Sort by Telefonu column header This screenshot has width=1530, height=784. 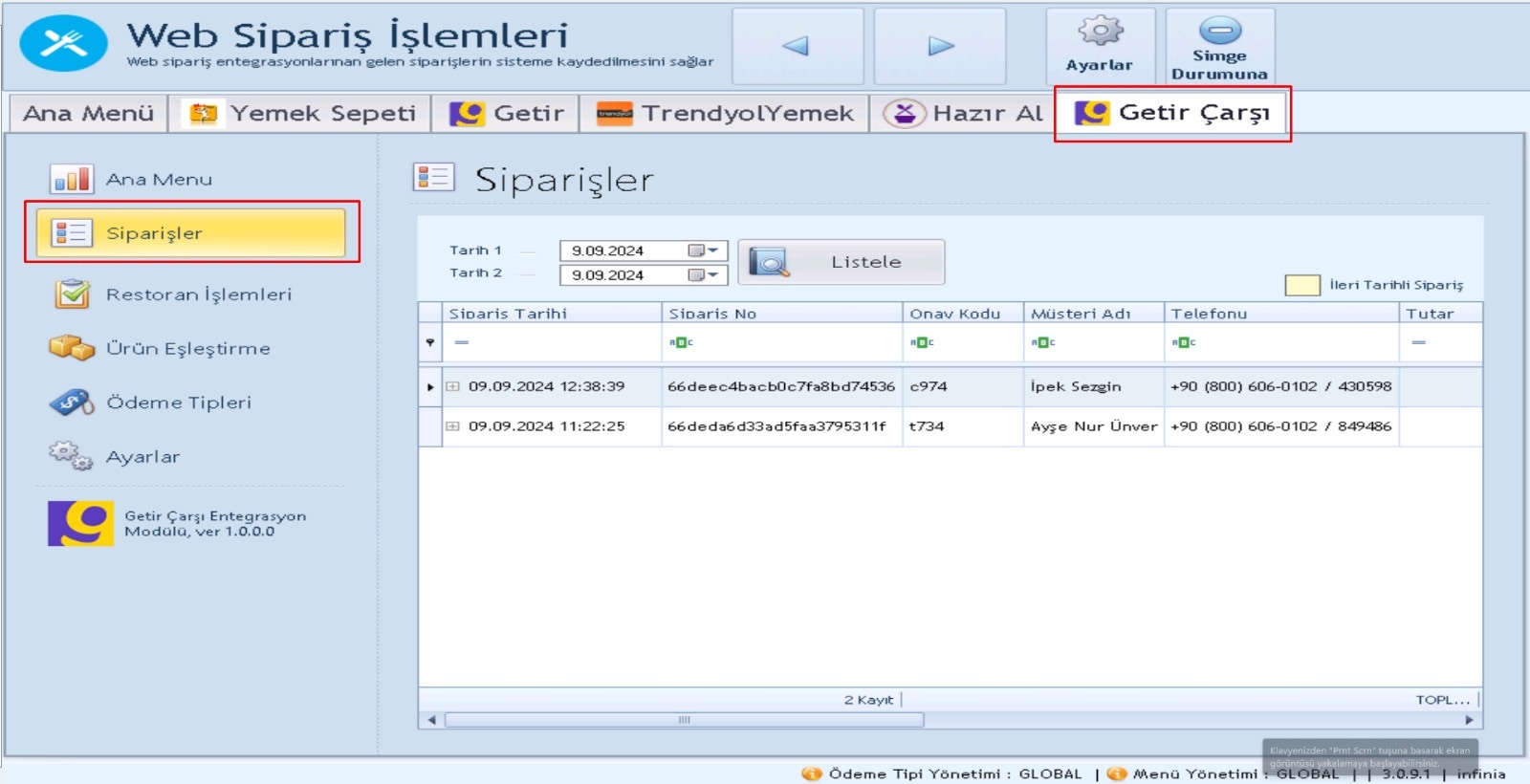pos(1281,313)
